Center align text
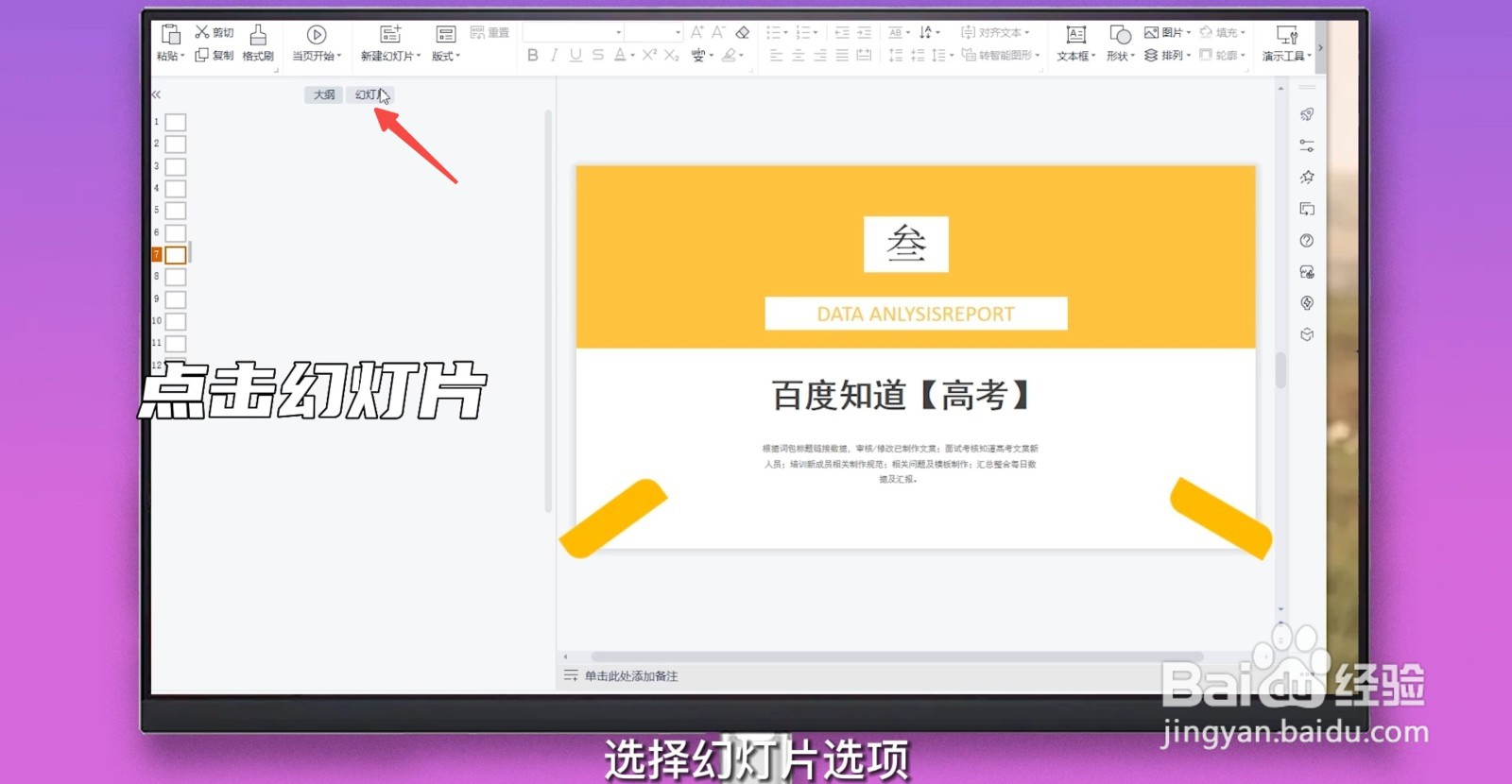 click(x=799, y=56)
